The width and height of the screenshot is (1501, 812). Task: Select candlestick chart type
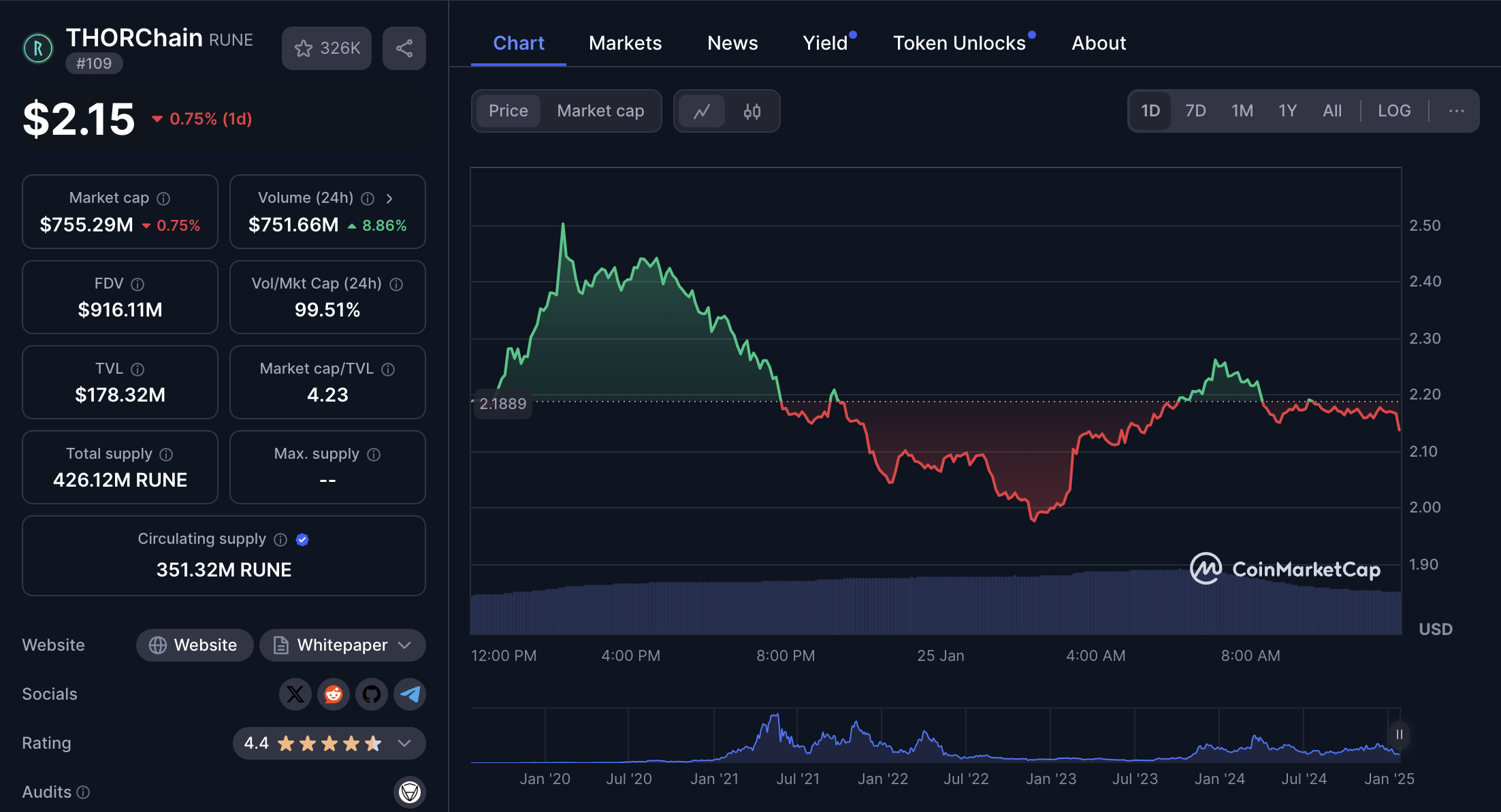pos(752,111)
